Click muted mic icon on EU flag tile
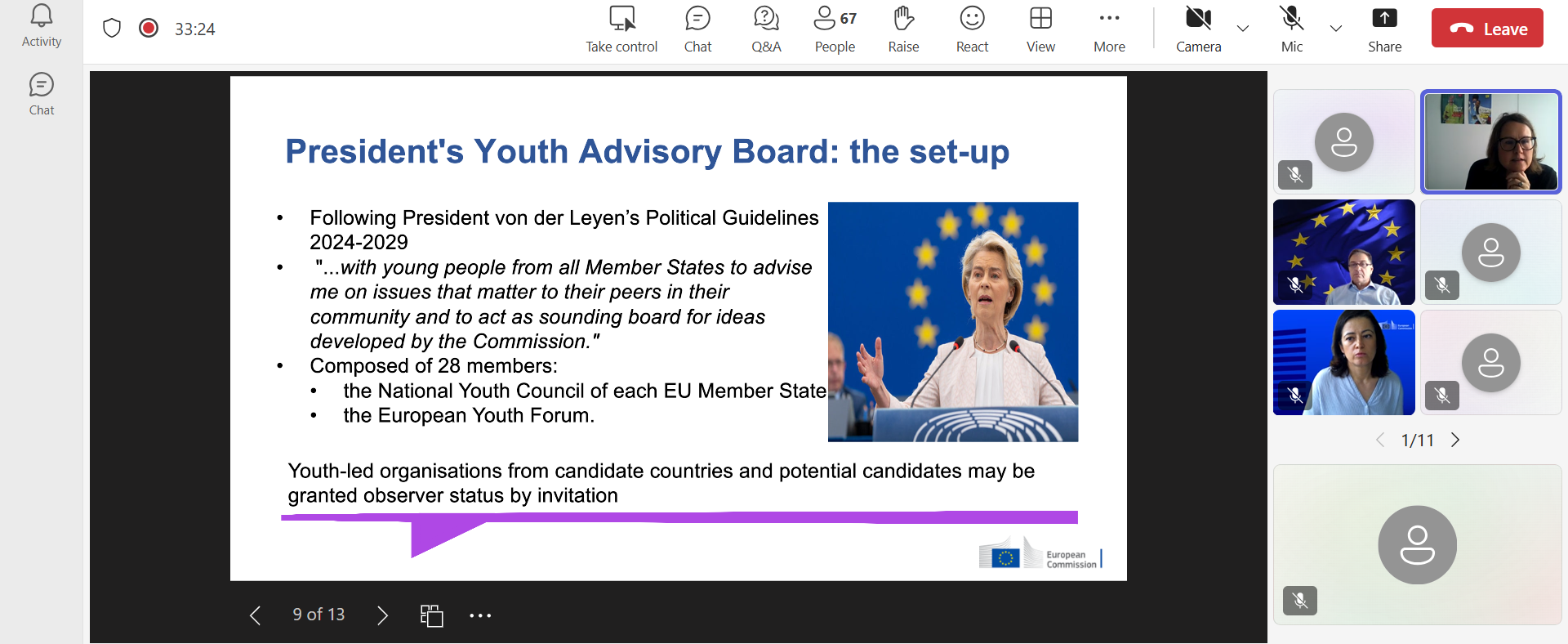Image resolution: width=1568 pixels, height=644 pixels. [x=1295, y=284]
